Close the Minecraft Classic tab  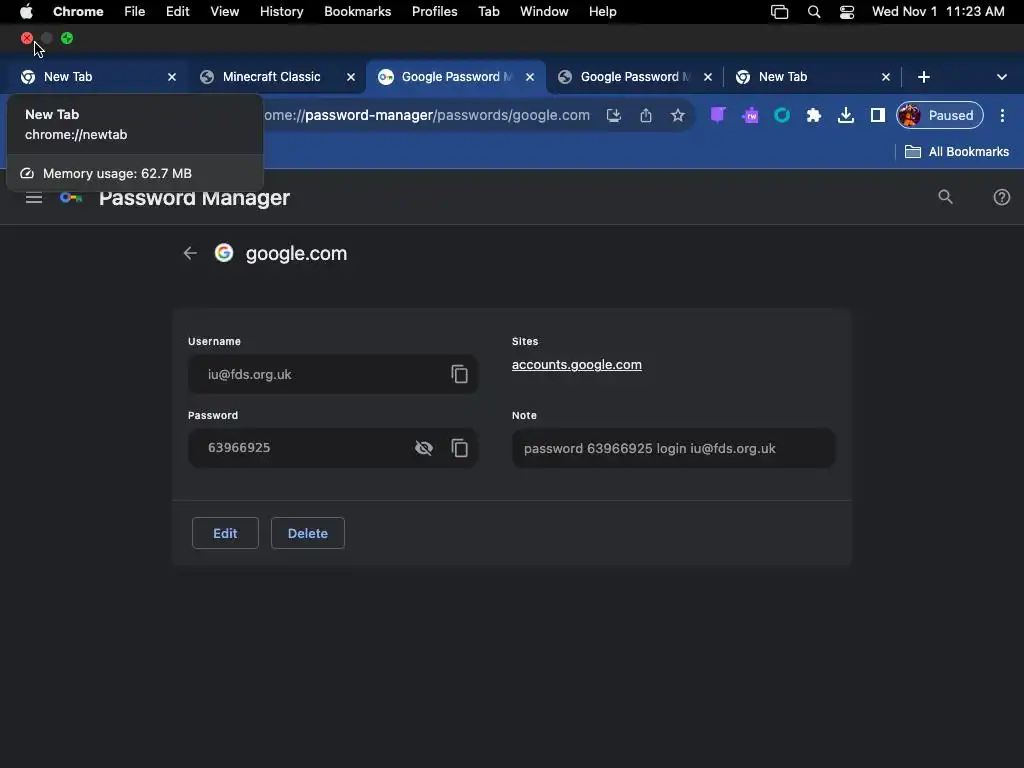pos(351,77)
